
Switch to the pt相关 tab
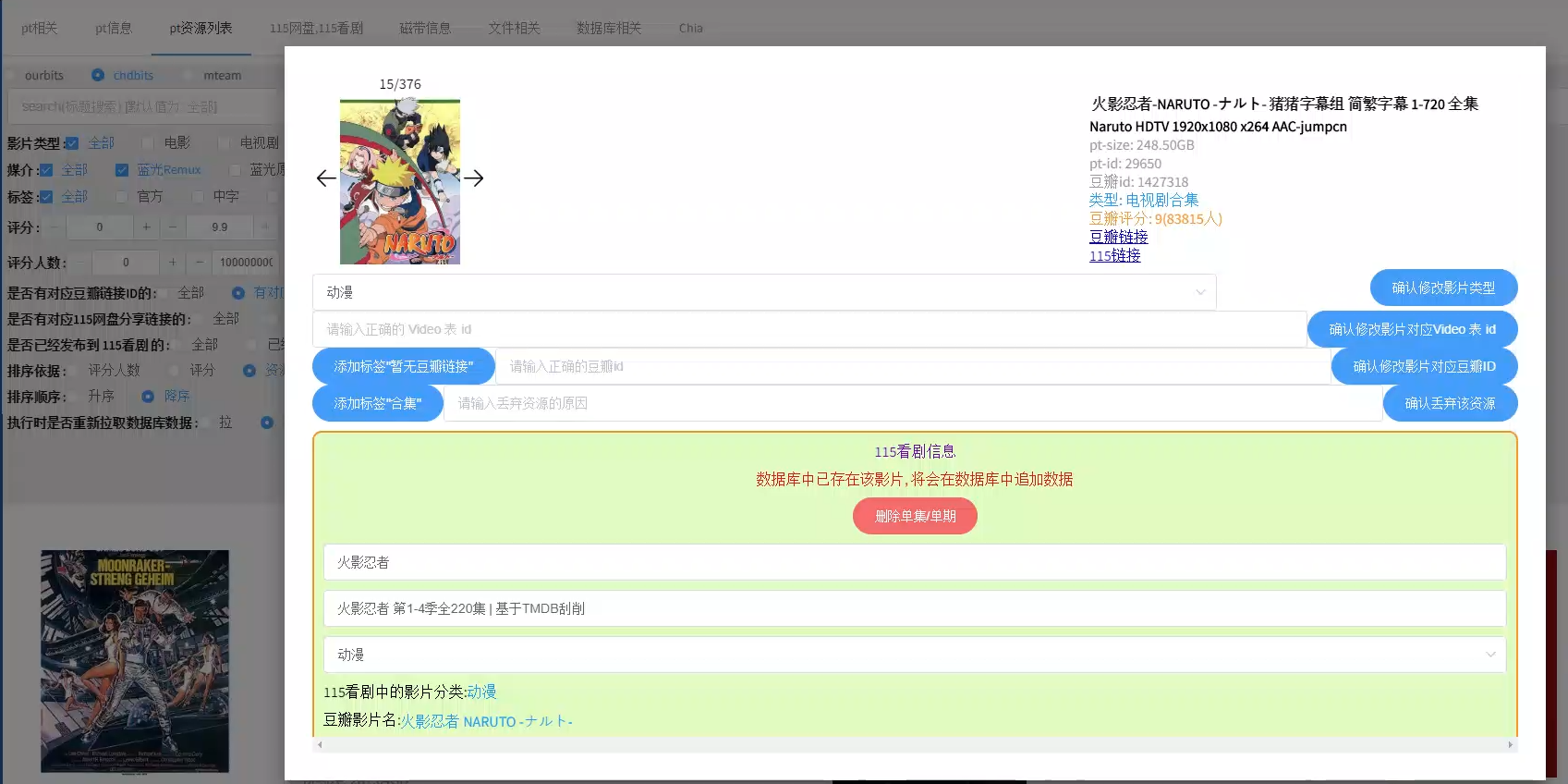(39, 28)
